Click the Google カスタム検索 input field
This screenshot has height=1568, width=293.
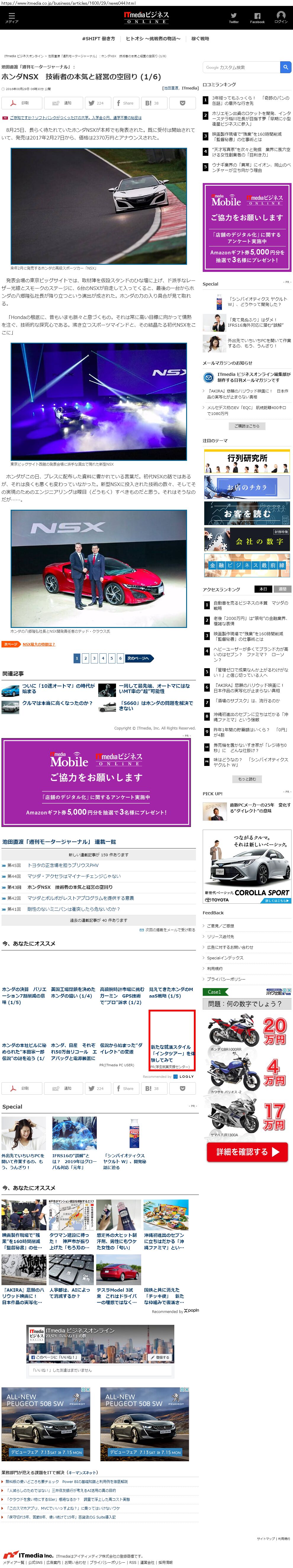241,67
